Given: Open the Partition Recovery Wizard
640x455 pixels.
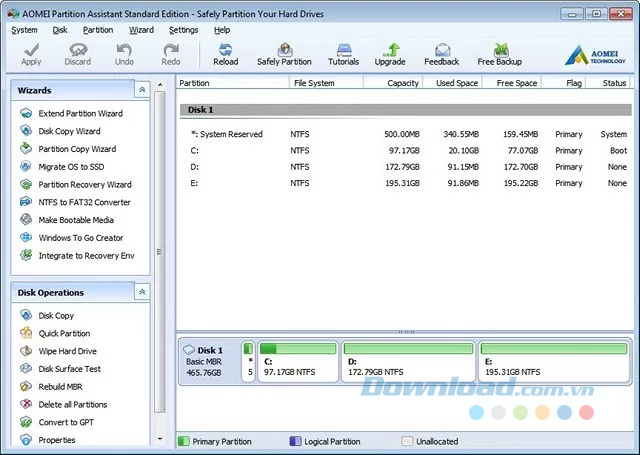Looking at the screenshot, I should click(76, 184).
